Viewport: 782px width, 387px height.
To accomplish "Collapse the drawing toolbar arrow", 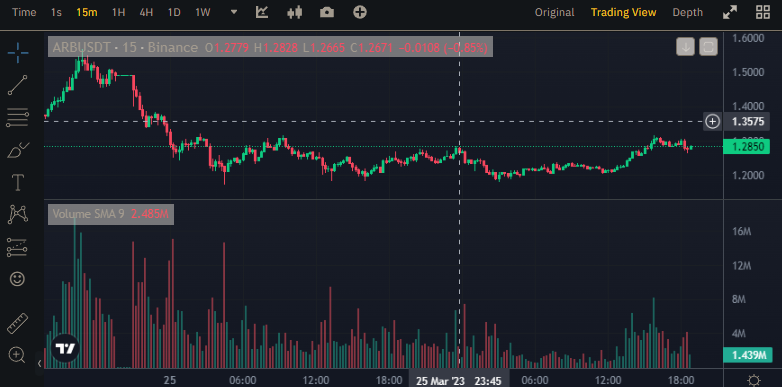I will (x=39, y=364).
